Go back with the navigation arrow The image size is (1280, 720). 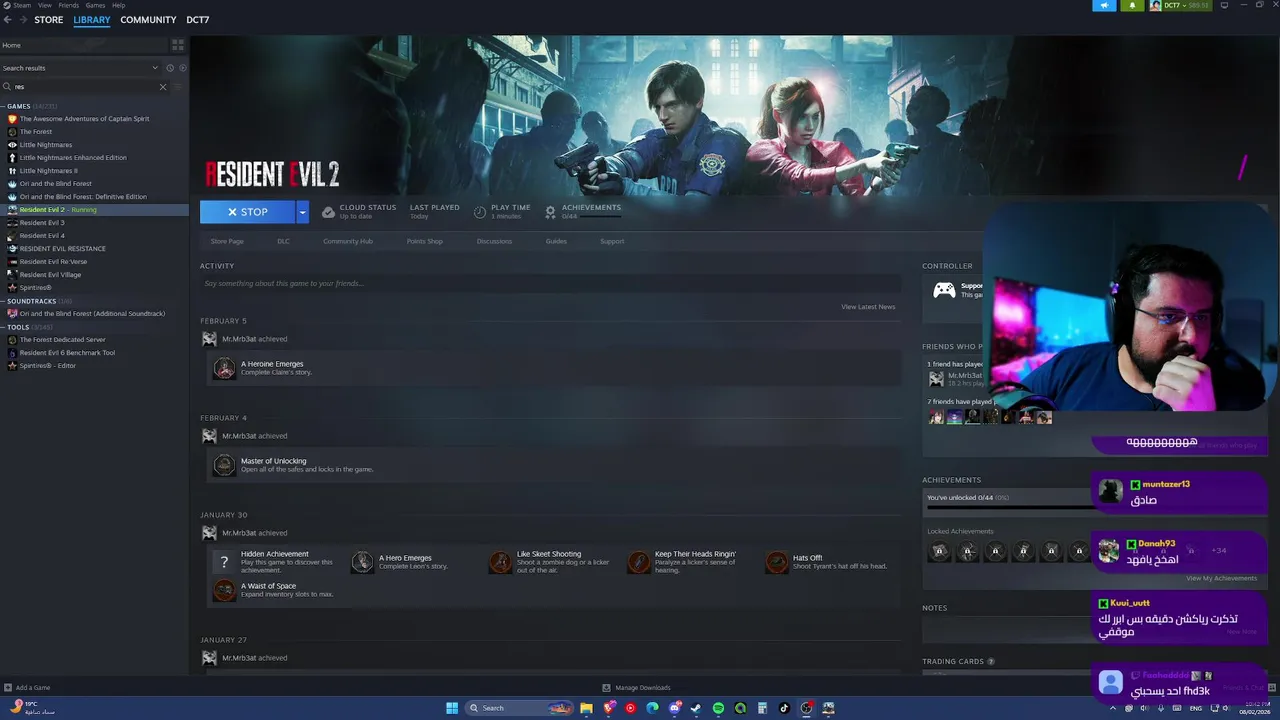(9, 20)
